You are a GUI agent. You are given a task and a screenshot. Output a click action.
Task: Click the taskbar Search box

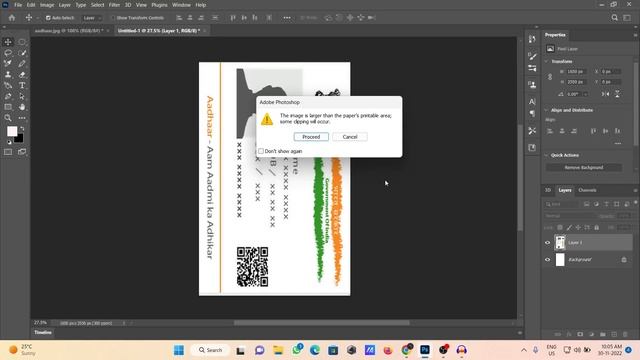tap(210, 350)
